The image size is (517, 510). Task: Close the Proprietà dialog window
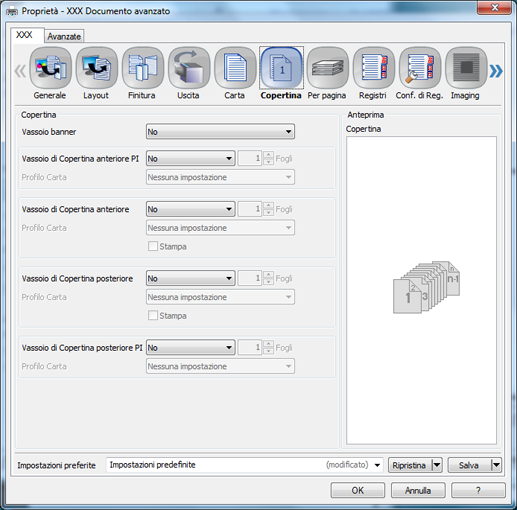pos(495,8)
